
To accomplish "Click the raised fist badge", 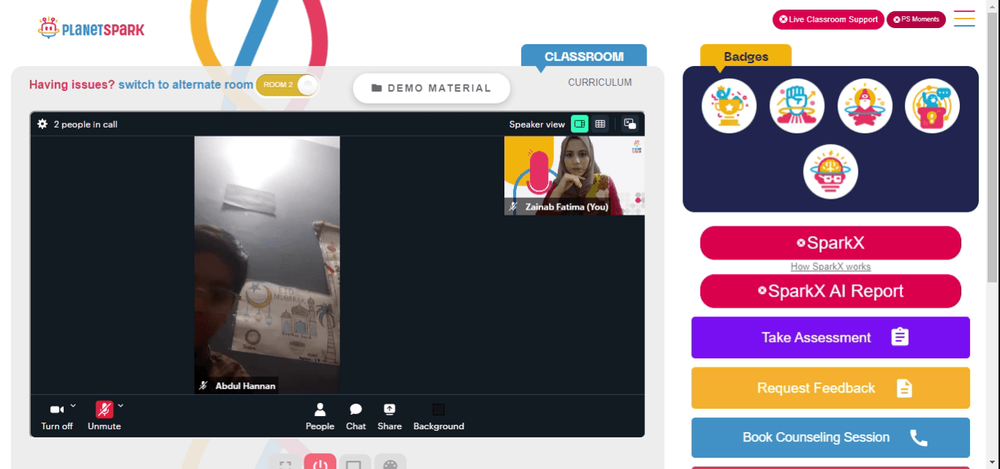I will [797, 106].
